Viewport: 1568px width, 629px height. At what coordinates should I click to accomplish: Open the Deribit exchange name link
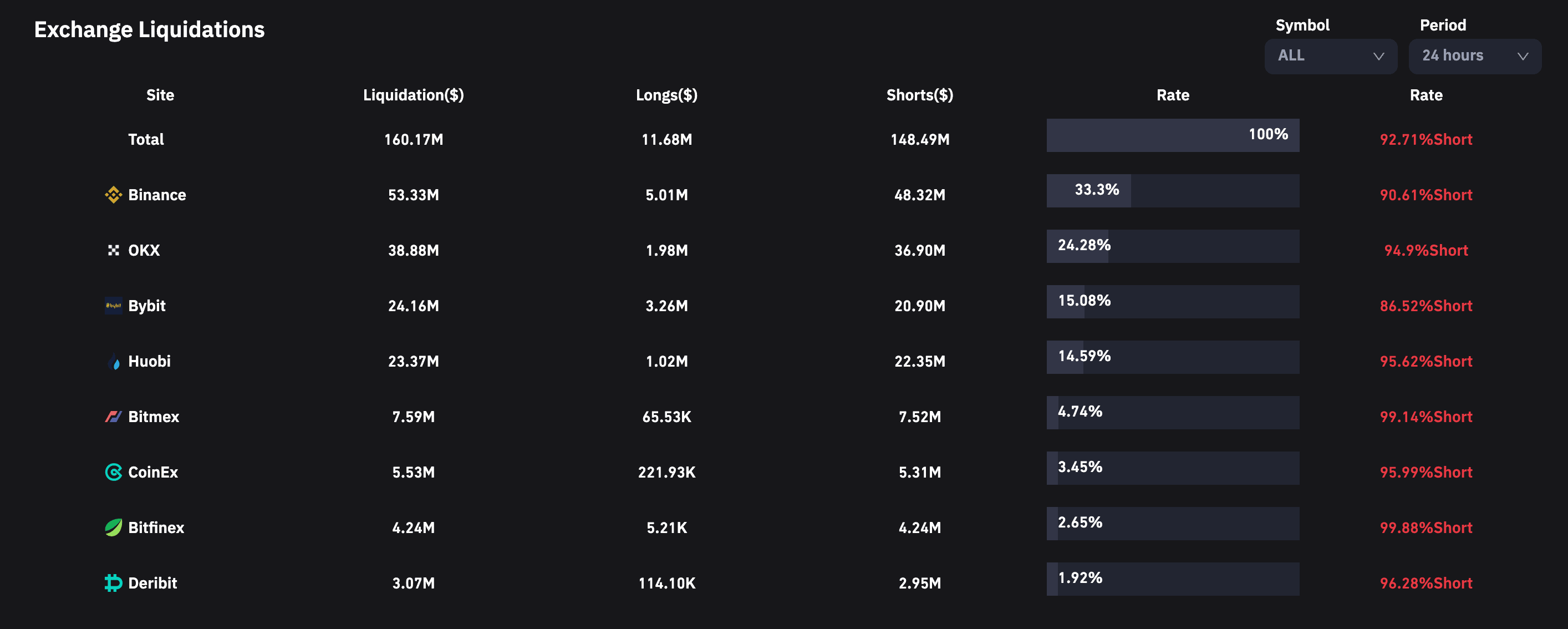coord(153,584)
